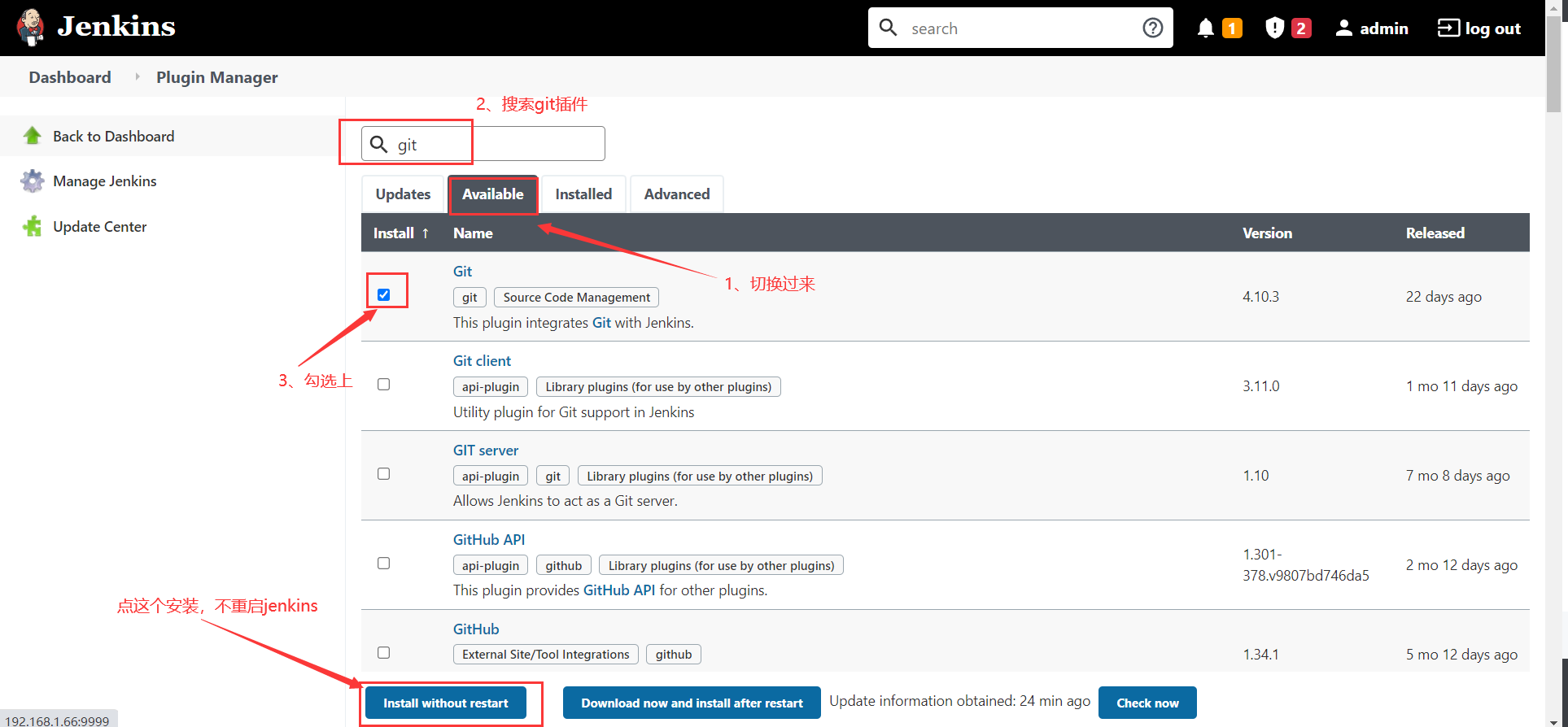Switch to the Installed tab
Screen dimensions: 1568x727
click(583, 194)
